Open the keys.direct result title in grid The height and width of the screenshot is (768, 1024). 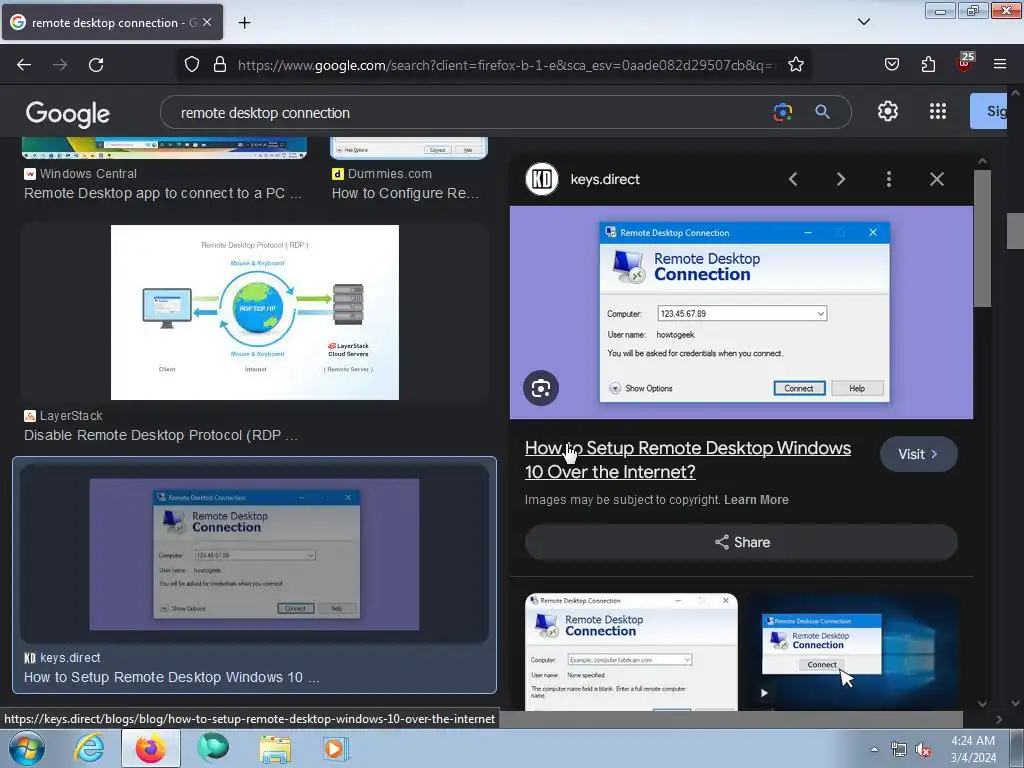click(172, 677)
